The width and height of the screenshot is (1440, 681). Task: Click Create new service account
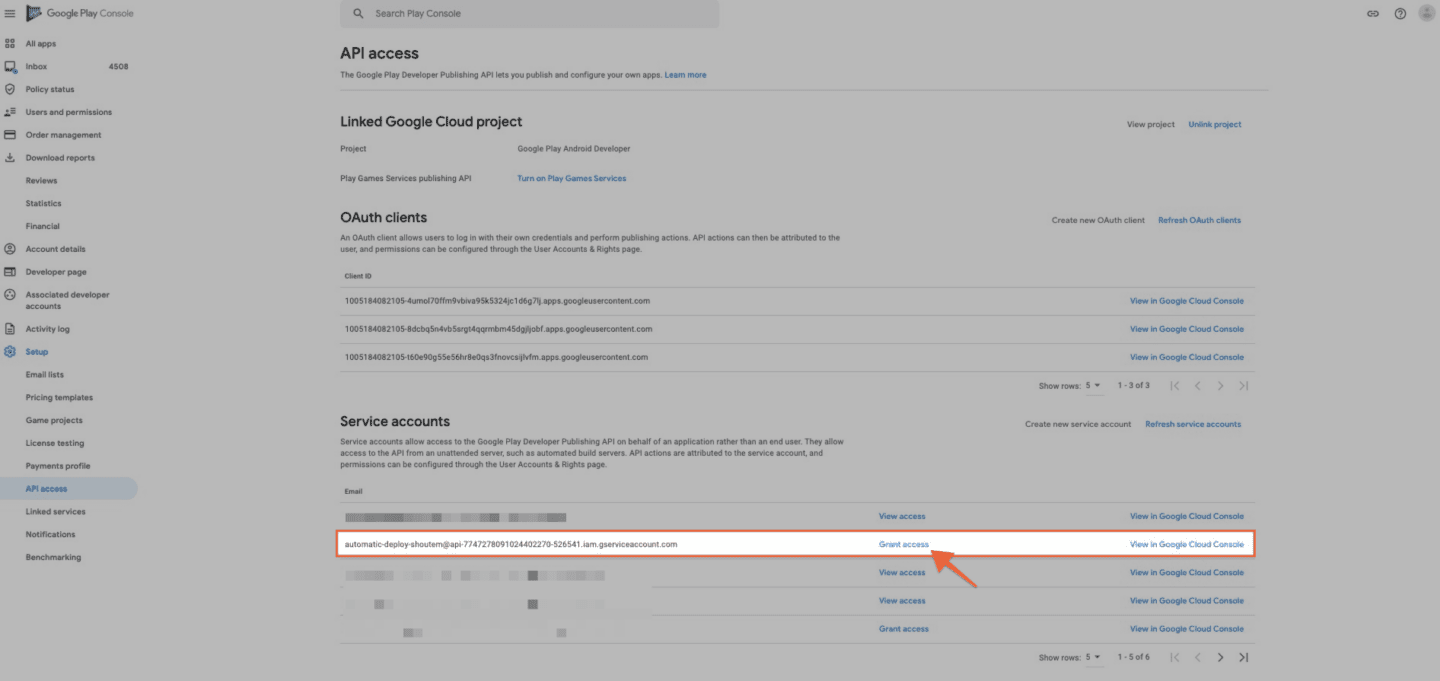coord(1077,424)
